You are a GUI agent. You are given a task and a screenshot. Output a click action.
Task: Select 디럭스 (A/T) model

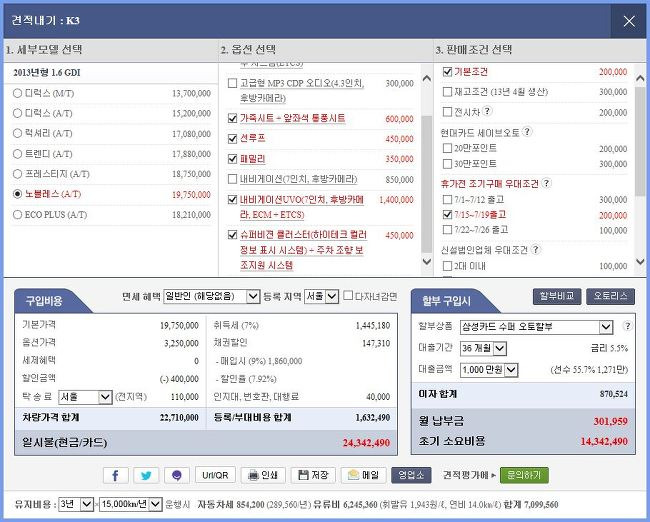[17, 113]
